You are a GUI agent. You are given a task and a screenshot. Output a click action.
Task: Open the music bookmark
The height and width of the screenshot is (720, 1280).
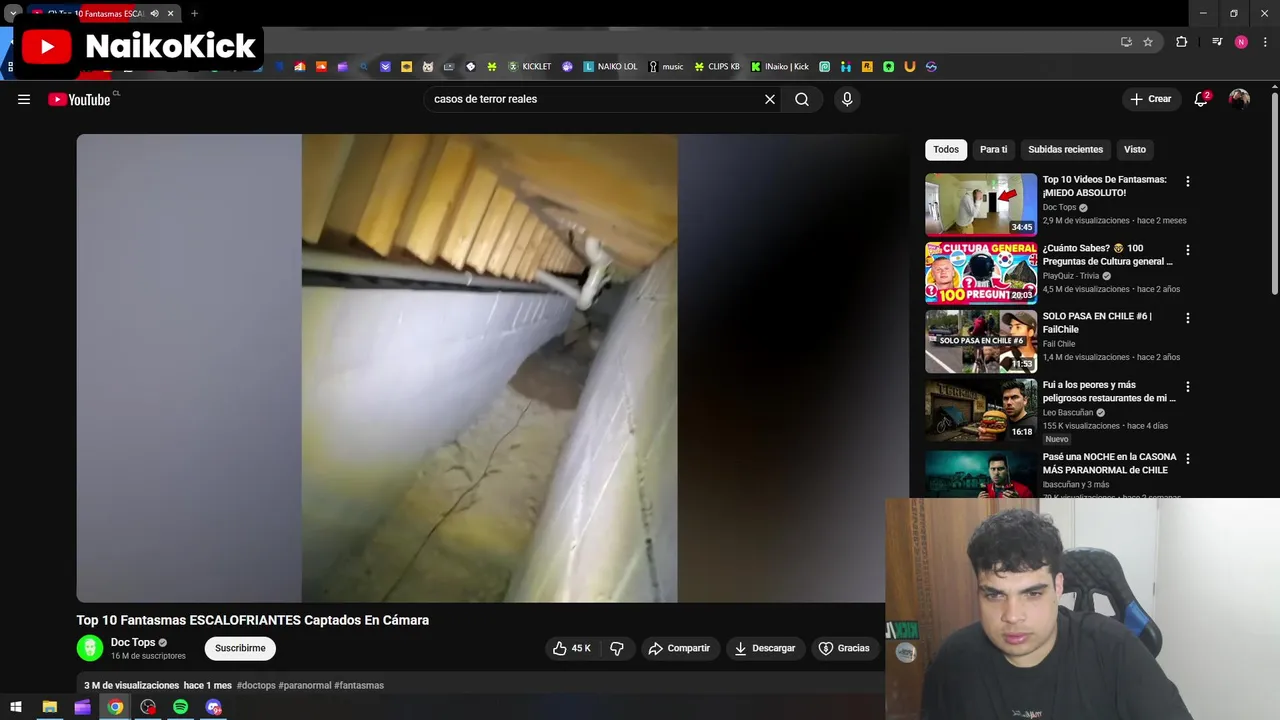coord(666,67)
